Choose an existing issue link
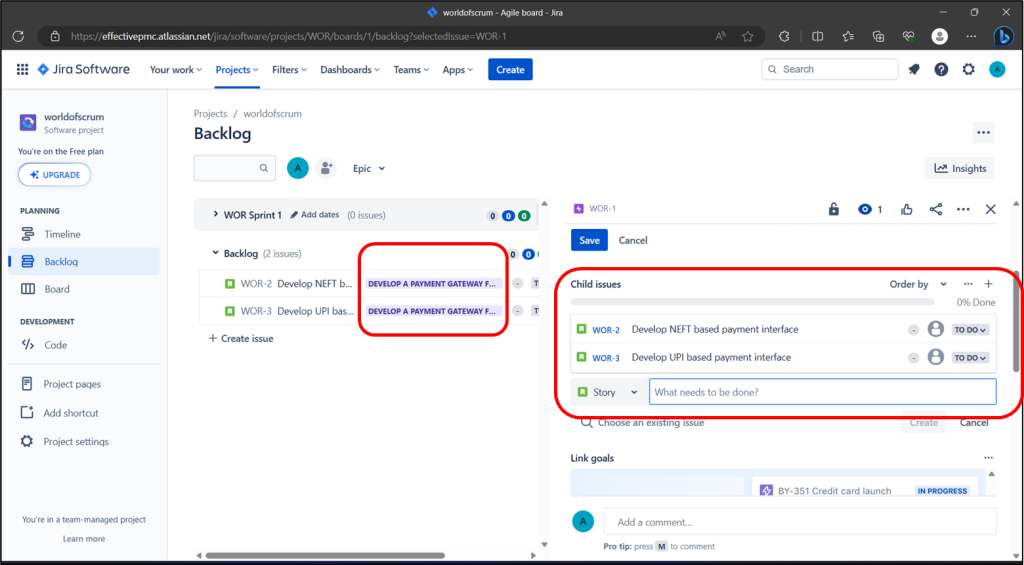The image size is (1024, 565). tap(643, 423)
